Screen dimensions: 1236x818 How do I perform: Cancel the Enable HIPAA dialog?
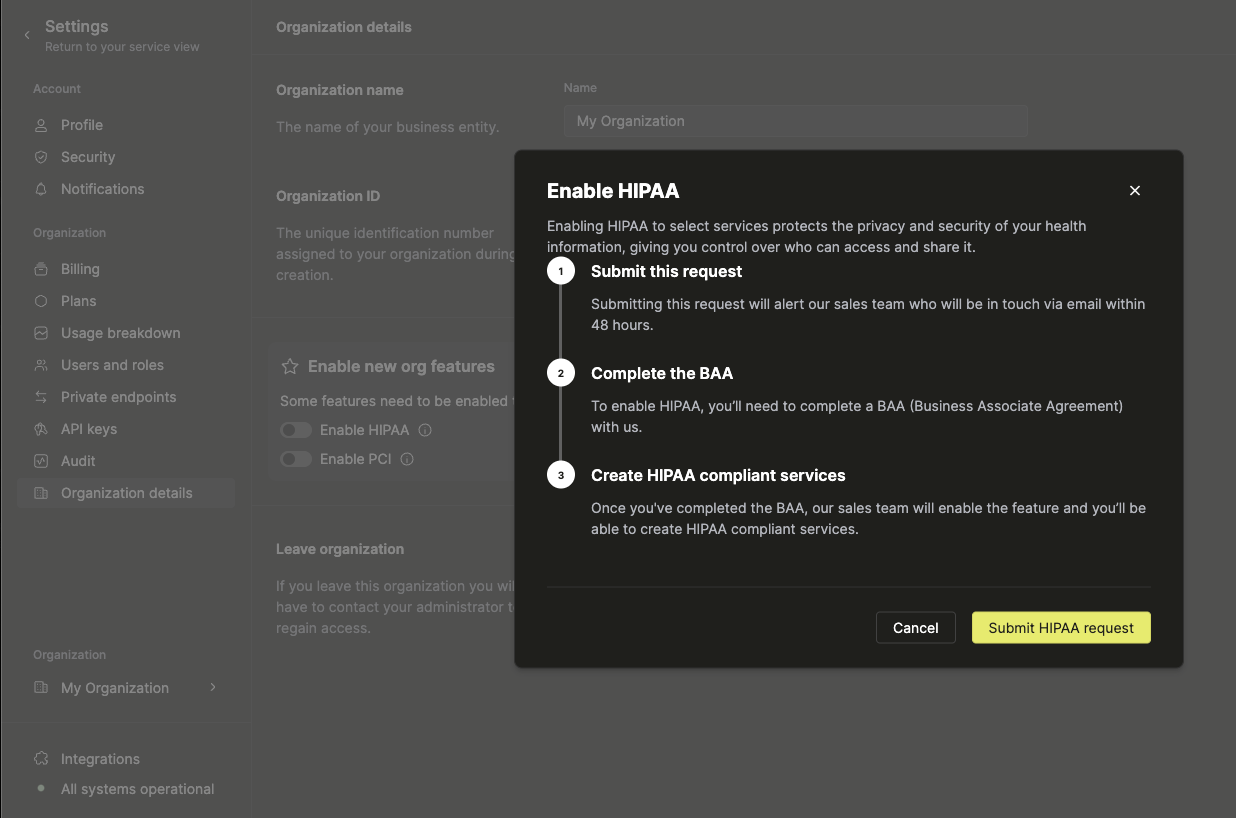coord(915,627)
